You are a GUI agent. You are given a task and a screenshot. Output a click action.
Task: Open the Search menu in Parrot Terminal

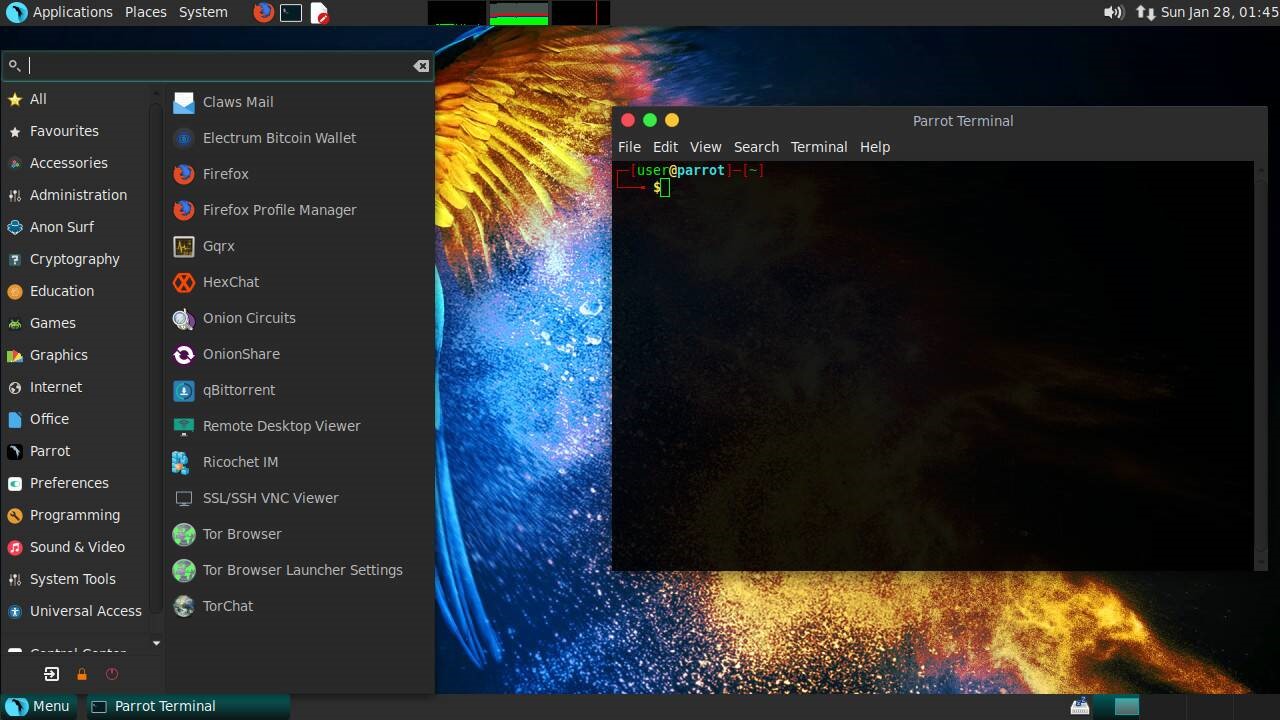click(x=756, y=147)
